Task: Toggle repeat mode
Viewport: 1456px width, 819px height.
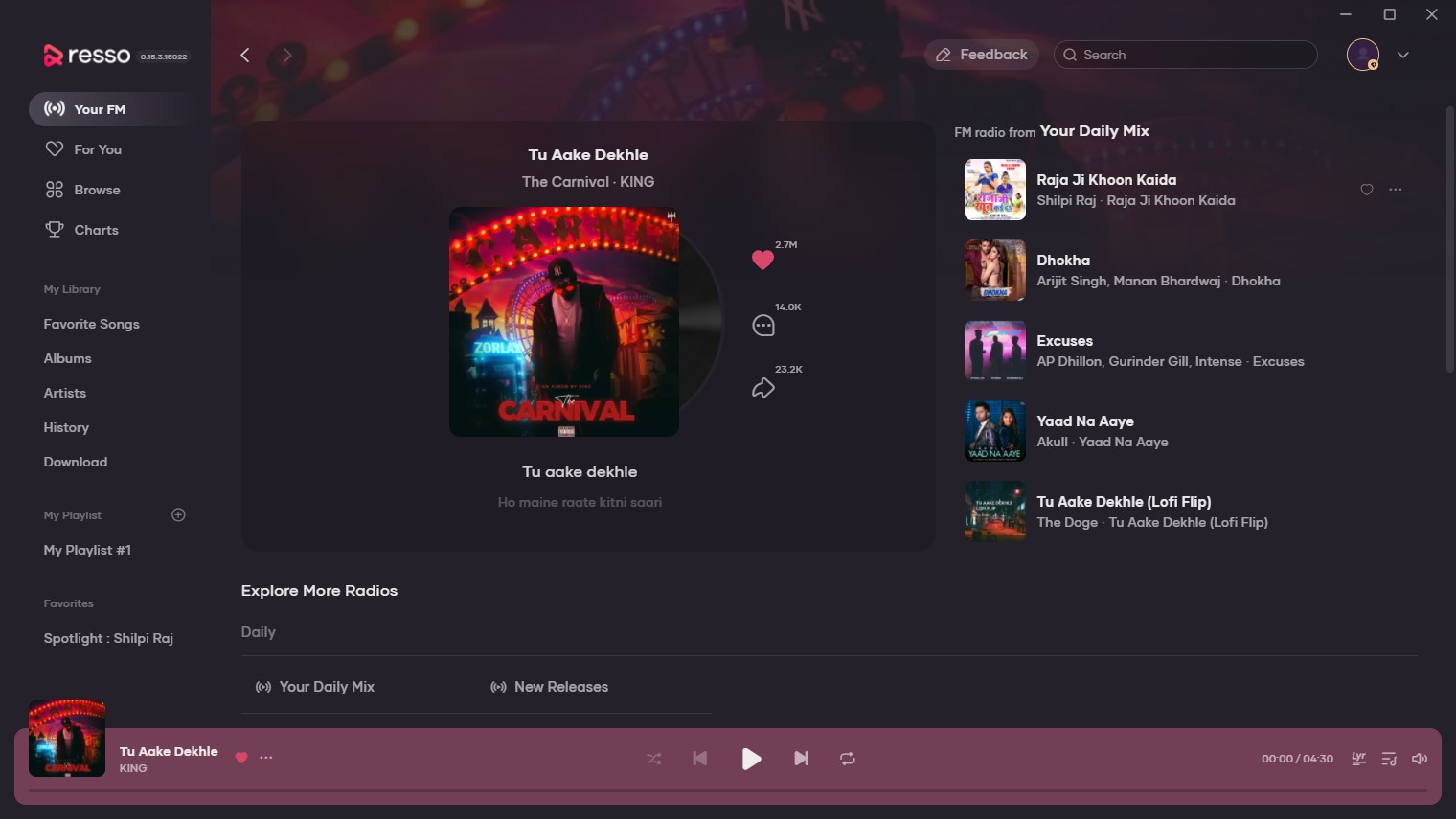Action: point(848,759)
